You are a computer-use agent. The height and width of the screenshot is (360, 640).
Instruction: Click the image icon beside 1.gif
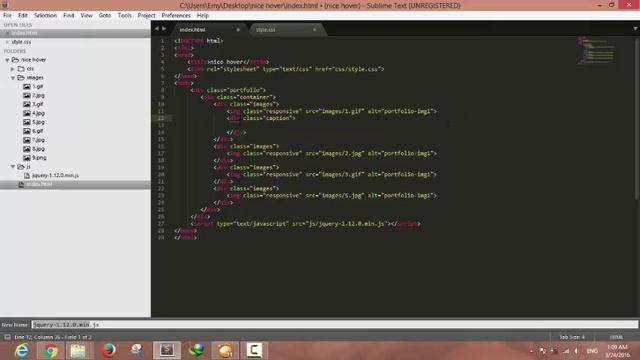(27, 87)
